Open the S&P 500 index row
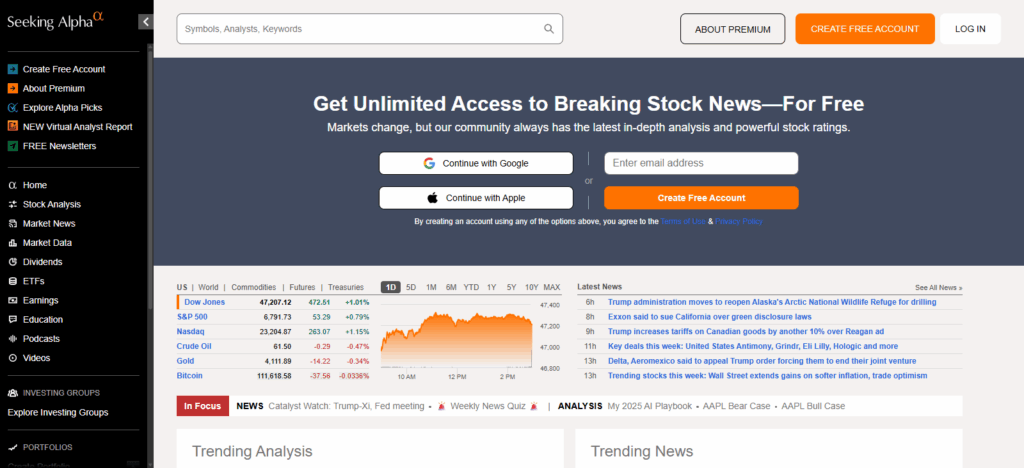1024x468 pixels. 273,317
